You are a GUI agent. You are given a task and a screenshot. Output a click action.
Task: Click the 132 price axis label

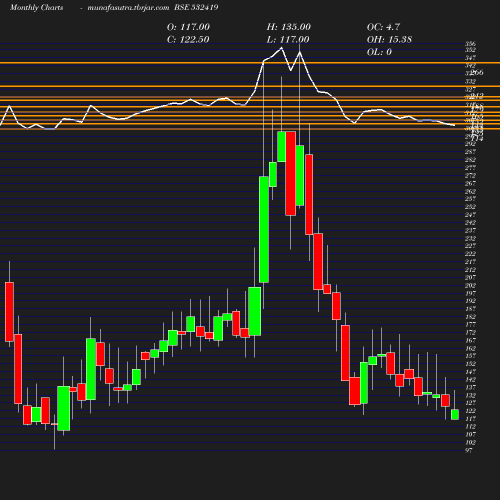(470, 395)
